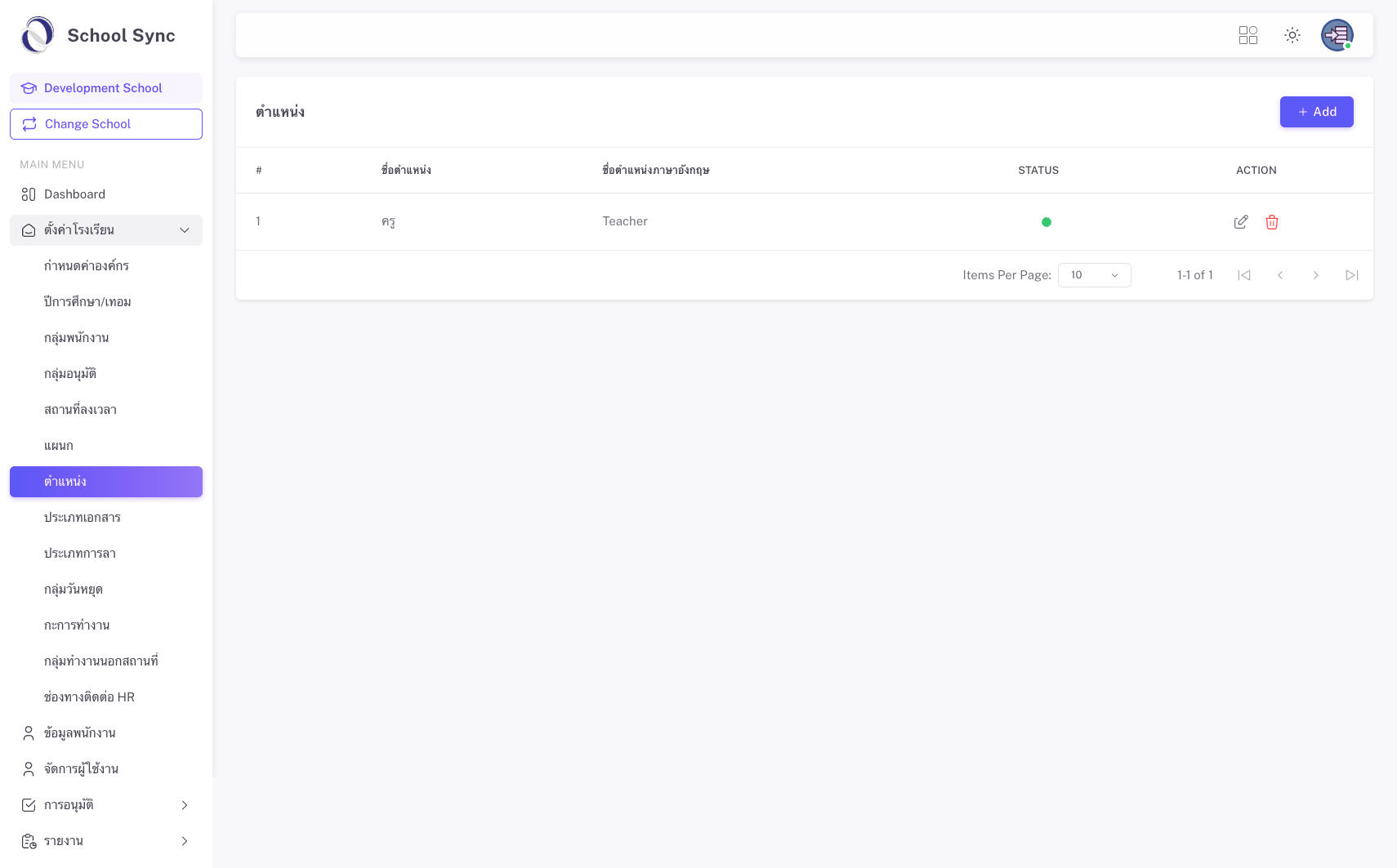Click the Teacher cell in the table

(x=625, y=221)
